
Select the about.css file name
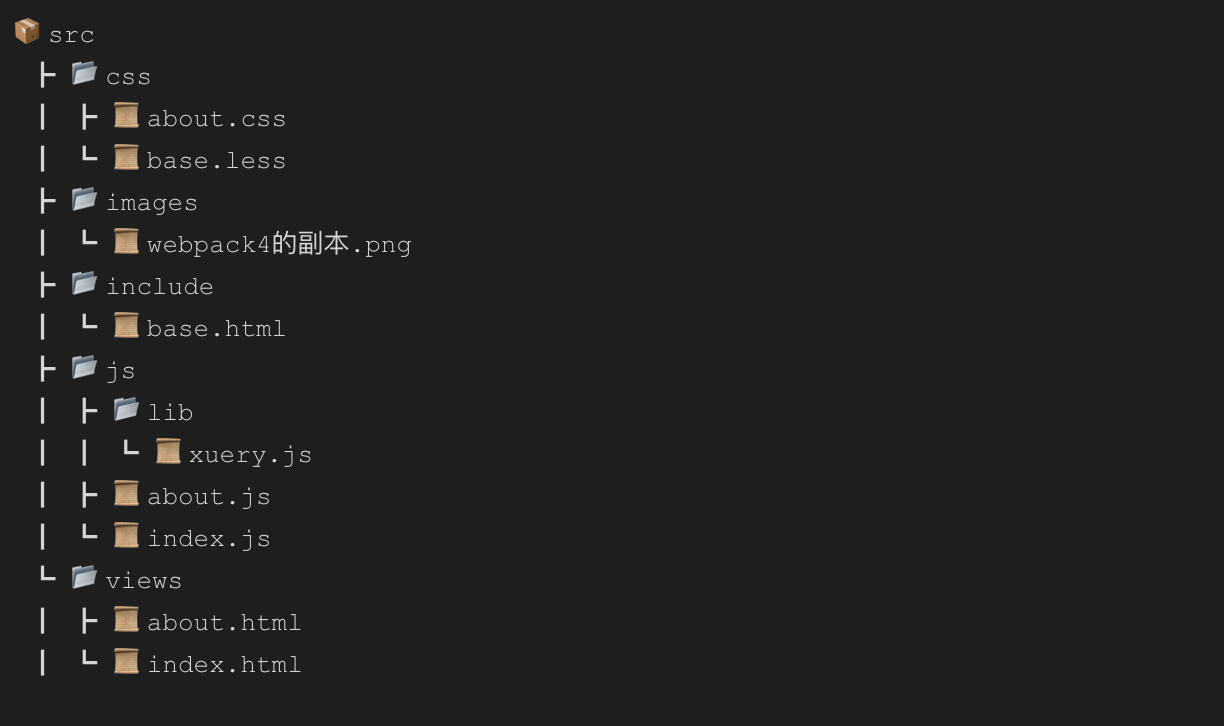coord(216,119)
